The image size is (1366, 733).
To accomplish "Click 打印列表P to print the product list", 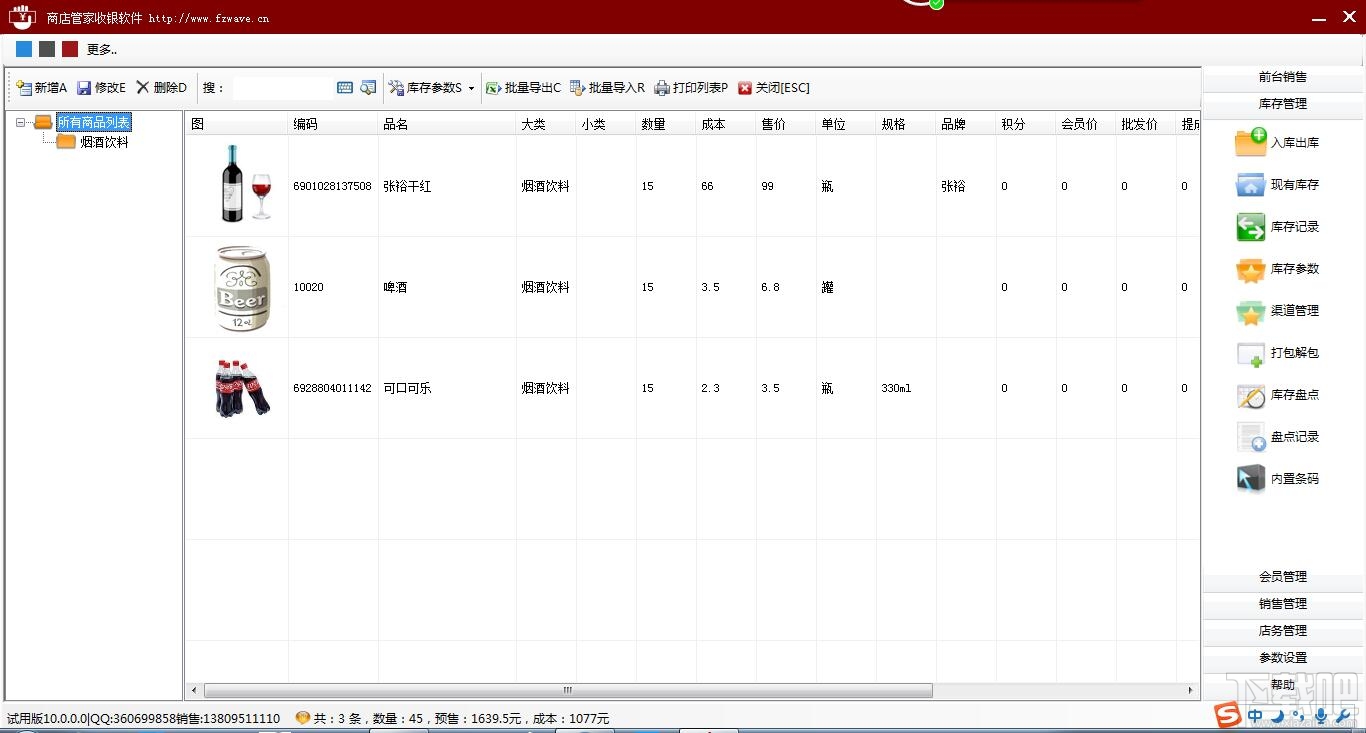I will pos(690,88).
